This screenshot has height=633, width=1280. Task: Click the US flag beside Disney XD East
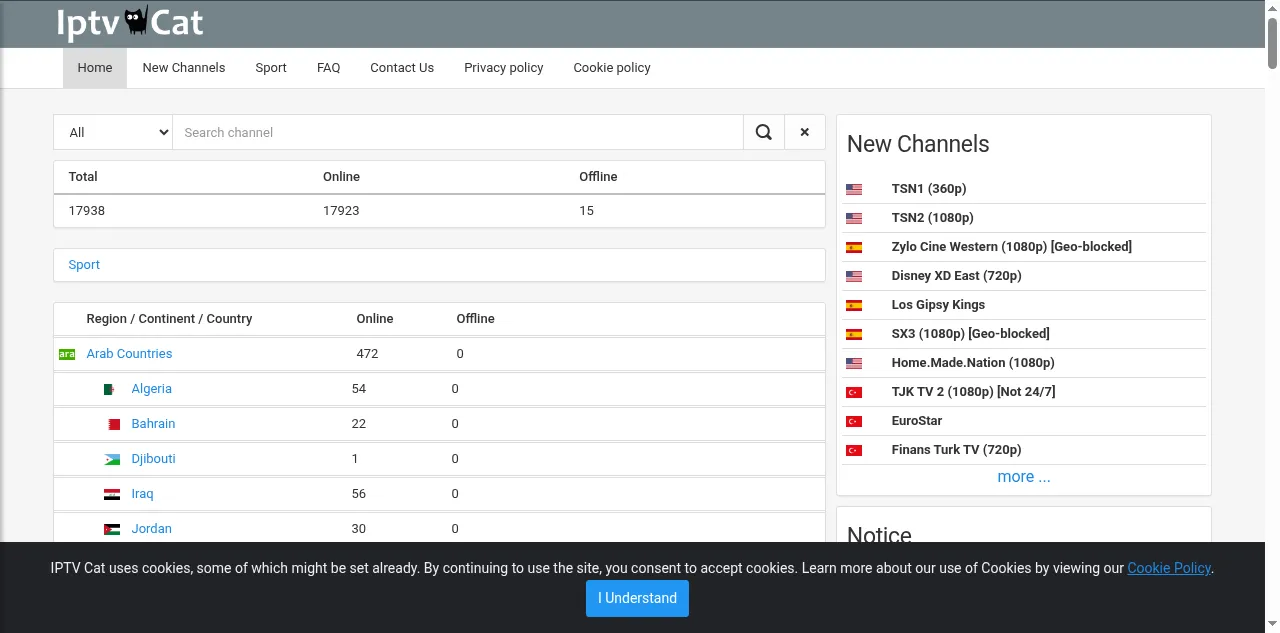(x=854, y=276)
